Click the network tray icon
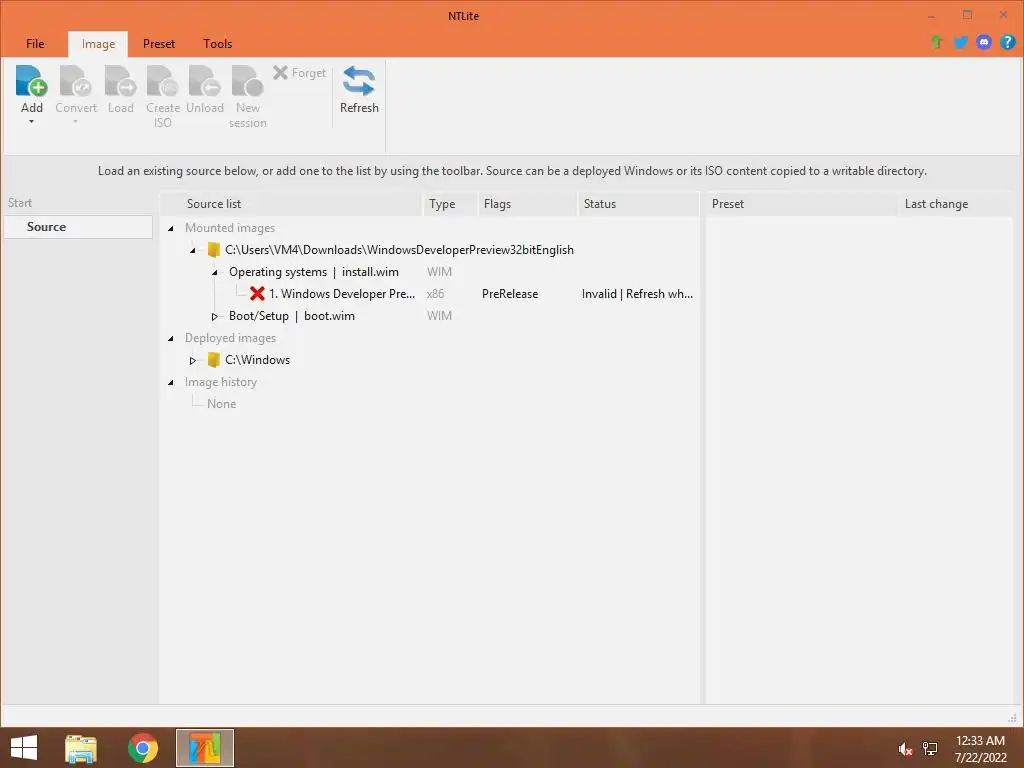This screenshot has height=768, width=1024. [930, 748]
